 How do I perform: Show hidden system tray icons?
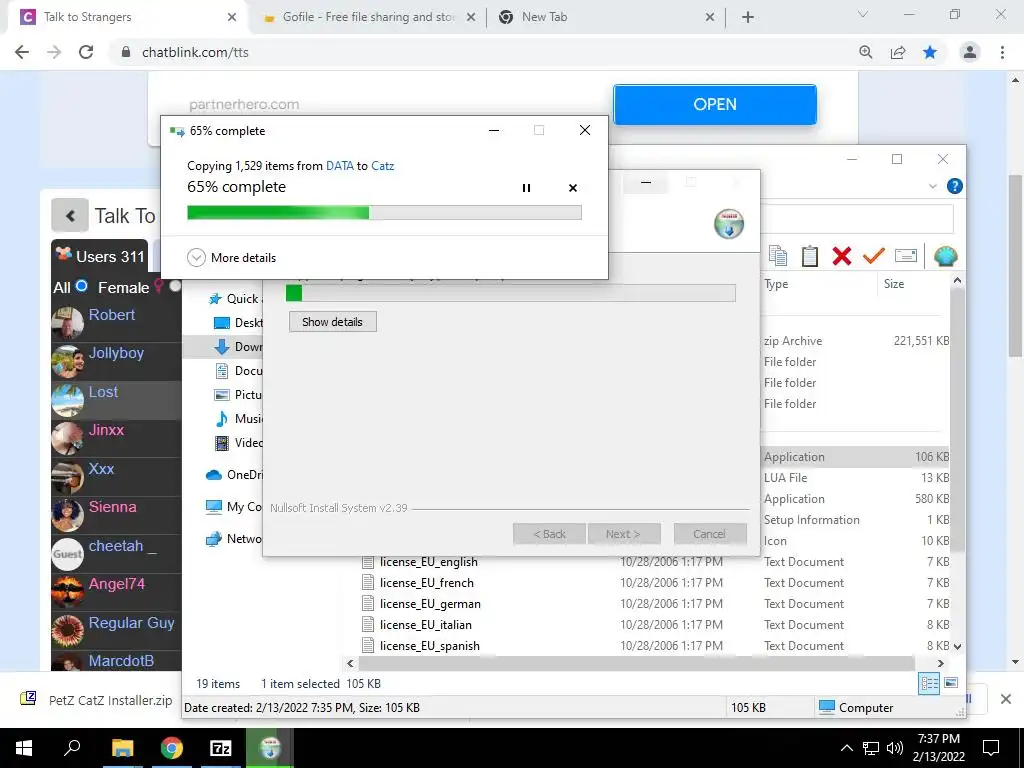pyautogui.click(x=846, y=748)
